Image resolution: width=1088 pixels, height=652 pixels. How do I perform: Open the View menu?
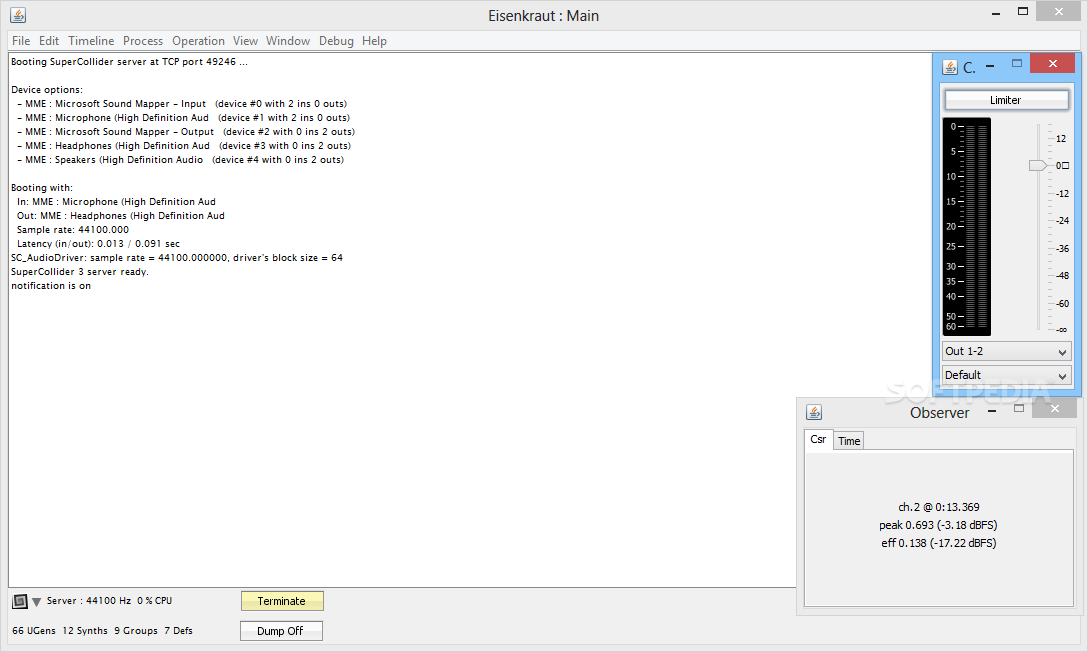(x=245, y=41)
